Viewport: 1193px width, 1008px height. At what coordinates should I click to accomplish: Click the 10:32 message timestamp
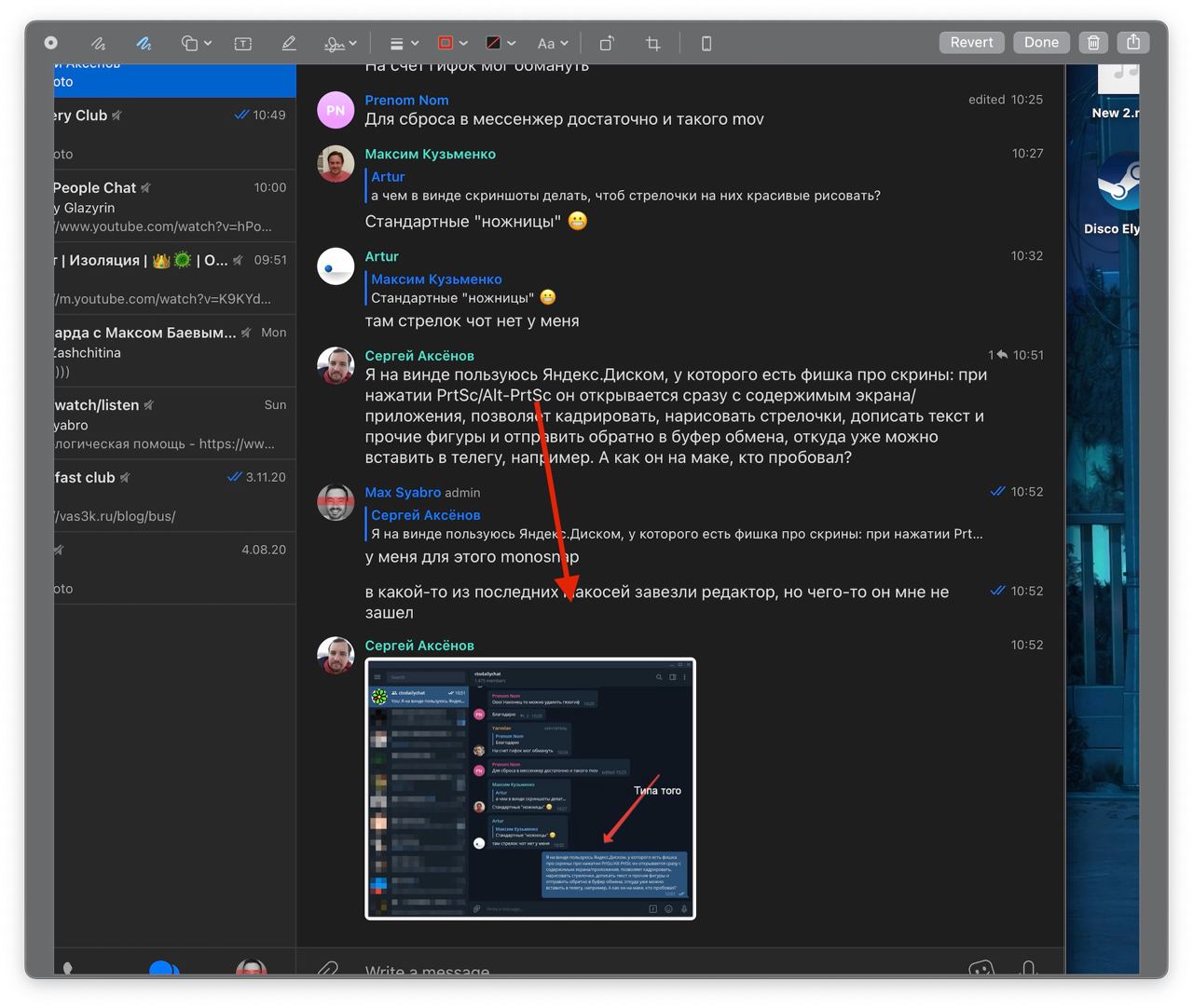pos(1027,256)
